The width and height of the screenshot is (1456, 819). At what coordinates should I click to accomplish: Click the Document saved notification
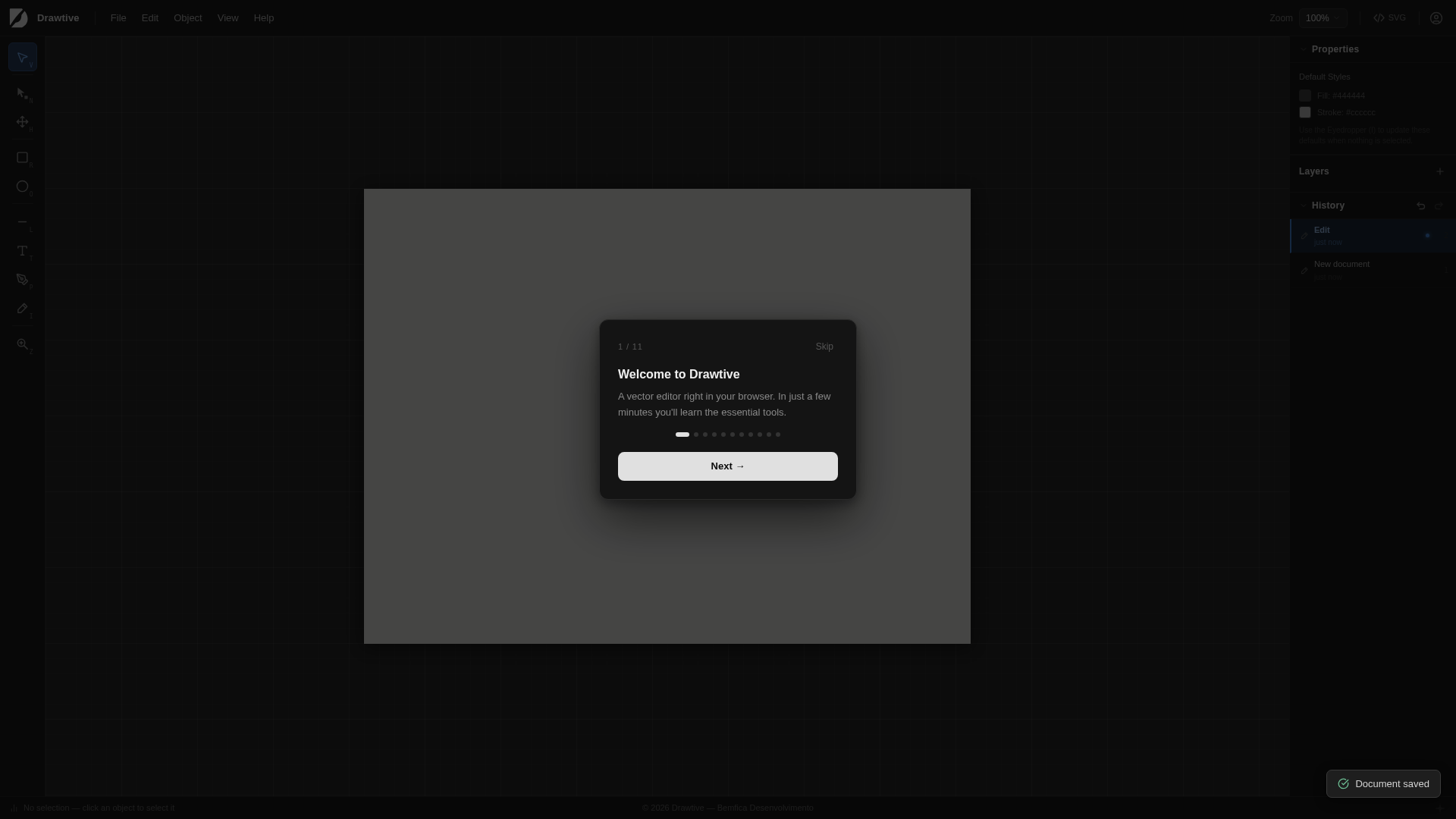click(x=1383, y=784)
